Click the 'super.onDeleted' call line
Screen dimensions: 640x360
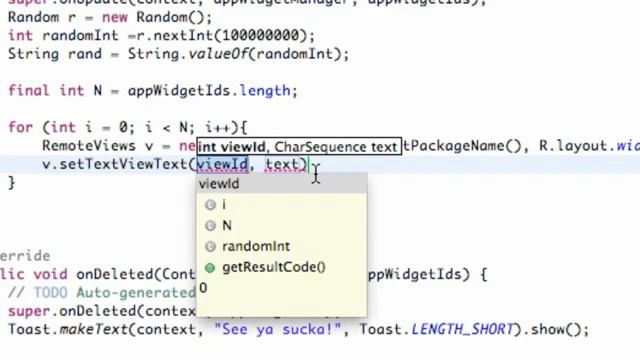pos(102,311)
